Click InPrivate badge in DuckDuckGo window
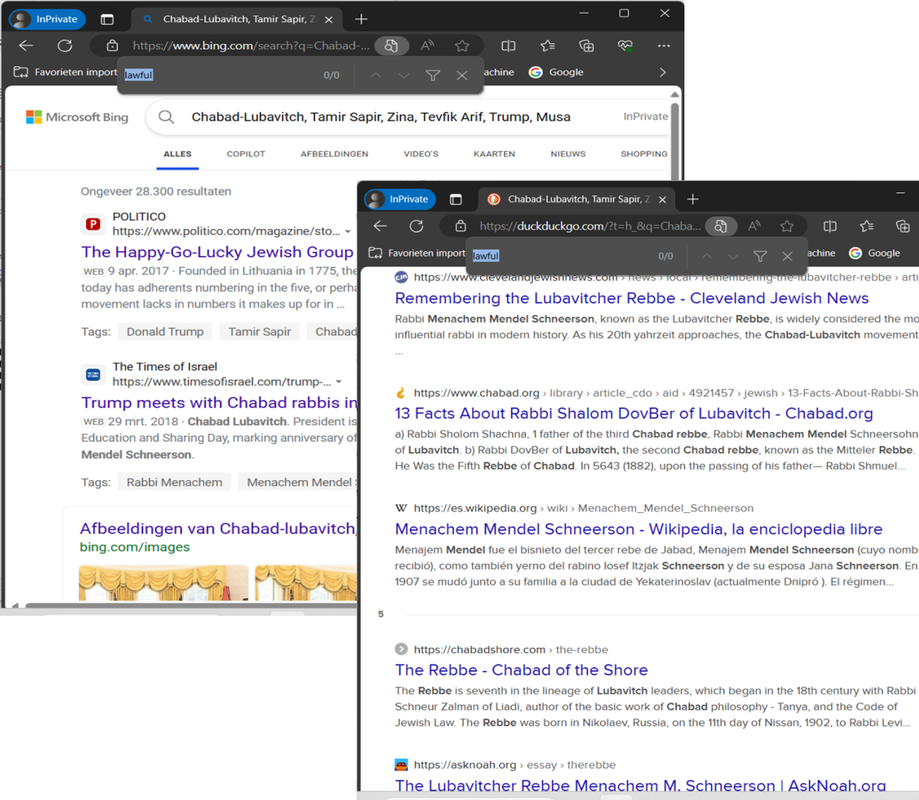Image resolution: width=919 pixels, height=800 pixels. tap(400, 199)
